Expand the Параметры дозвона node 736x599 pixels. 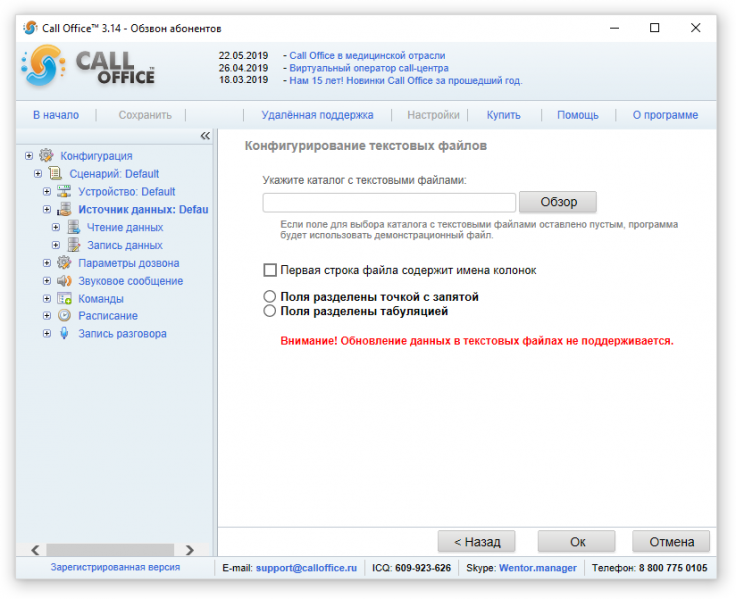pos(47,263)
